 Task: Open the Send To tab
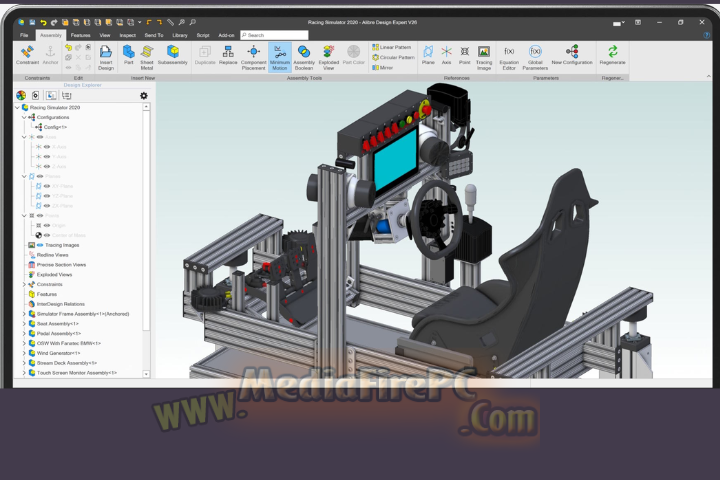pyautogui.click(x=154, y=35)
